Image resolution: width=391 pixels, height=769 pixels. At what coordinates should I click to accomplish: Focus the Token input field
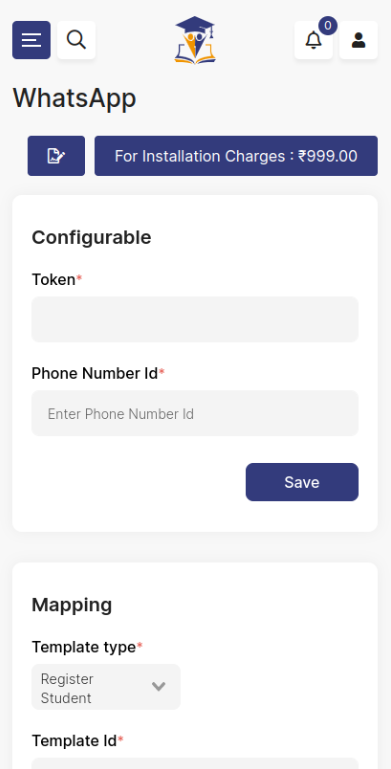point(195,319)
